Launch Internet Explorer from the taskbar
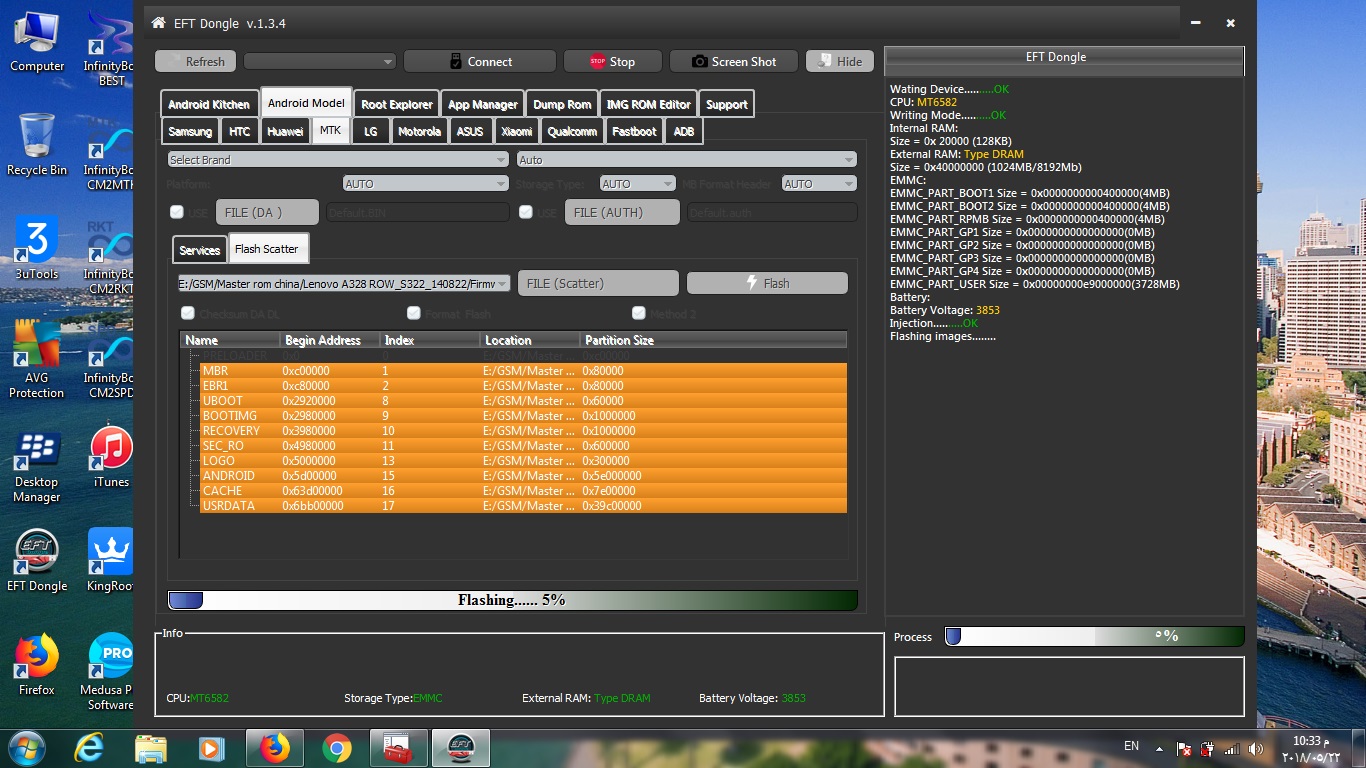This screenshot has width=1366, height=768. 90,747
